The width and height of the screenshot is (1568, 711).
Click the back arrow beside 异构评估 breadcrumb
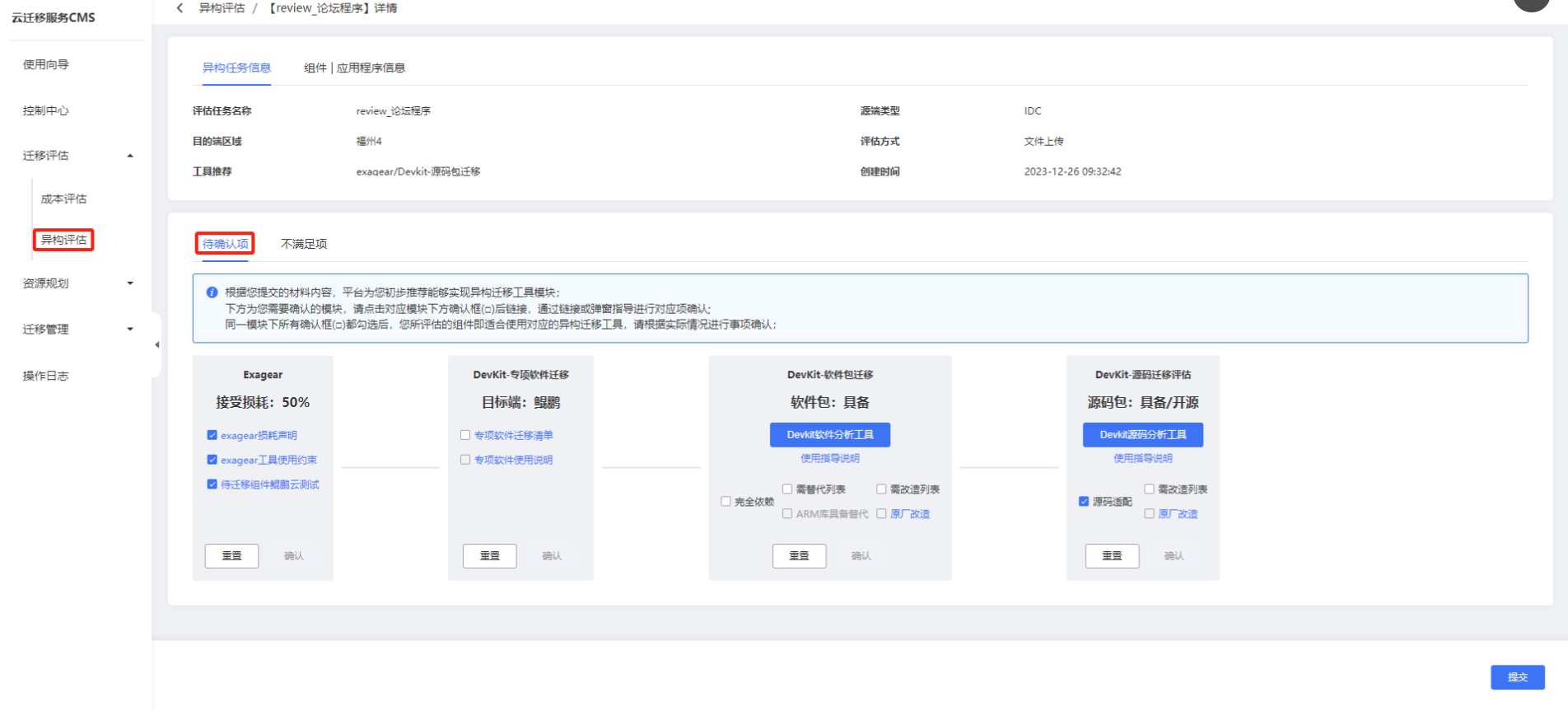point(180,8)
